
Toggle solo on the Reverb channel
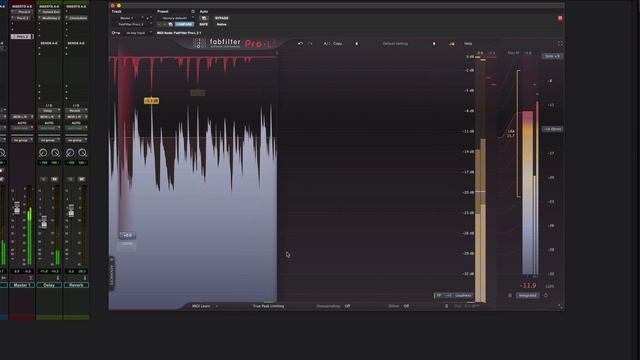71,179
